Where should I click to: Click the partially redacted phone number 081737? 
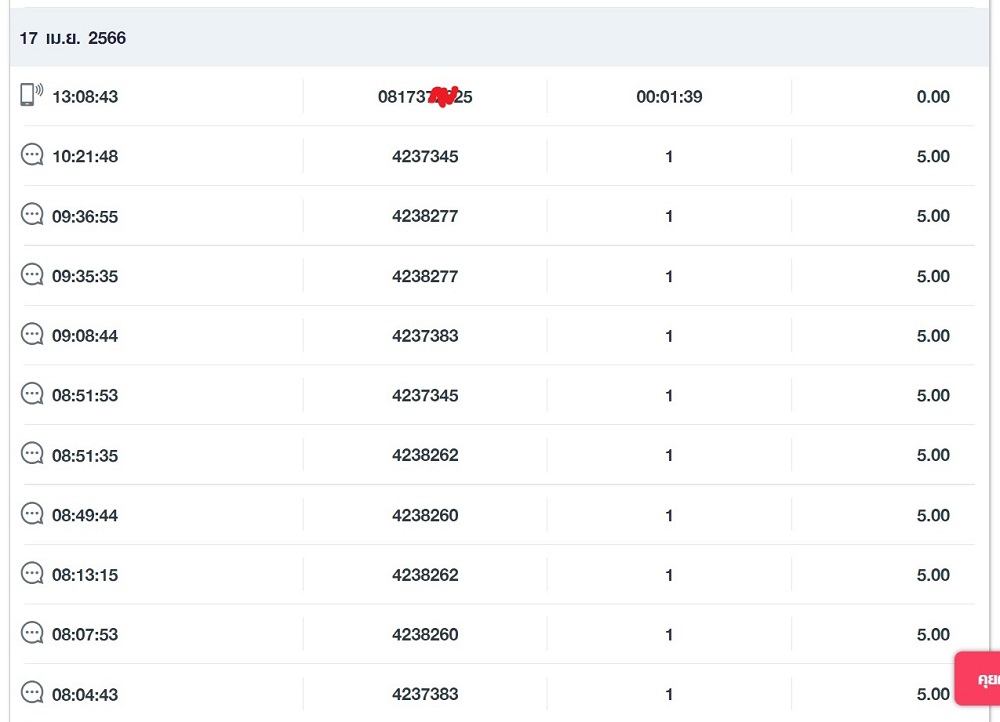tap(425, 97)
